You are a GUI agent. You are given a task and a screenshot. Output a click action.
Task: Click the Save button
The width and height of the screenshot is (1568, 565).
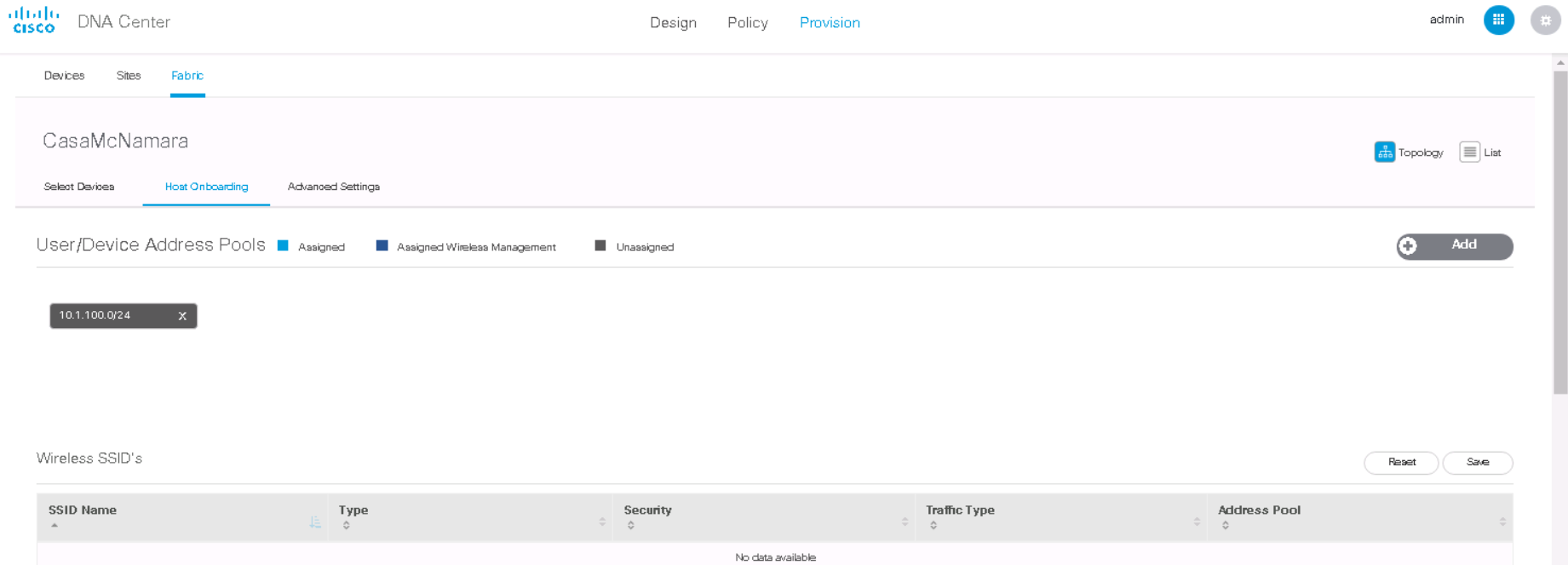tap(1478, 463)
